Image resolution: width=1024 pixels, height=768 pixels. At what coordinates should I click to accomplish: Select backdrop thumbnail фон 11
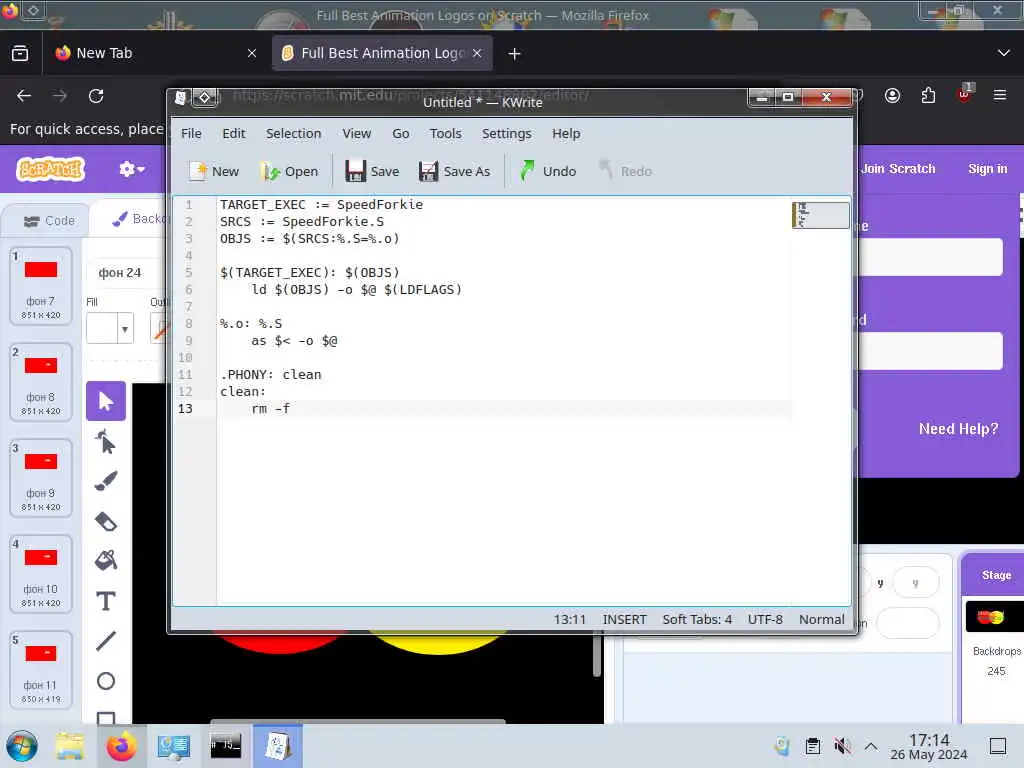[40, 669]
